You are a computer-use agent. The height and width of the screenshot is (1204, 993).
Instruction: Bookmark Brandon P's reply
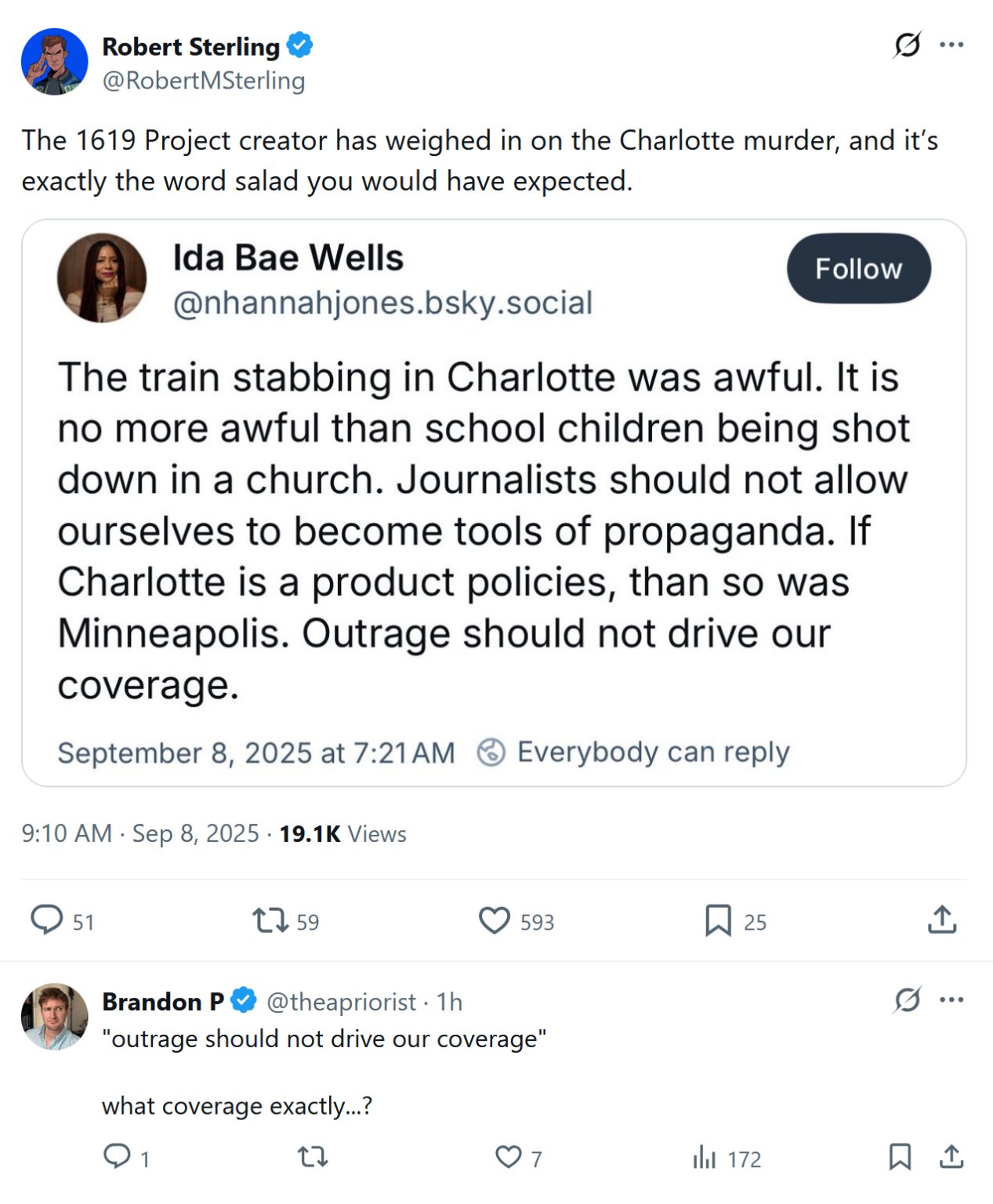pyautogui.click(x=900, y=1157)
